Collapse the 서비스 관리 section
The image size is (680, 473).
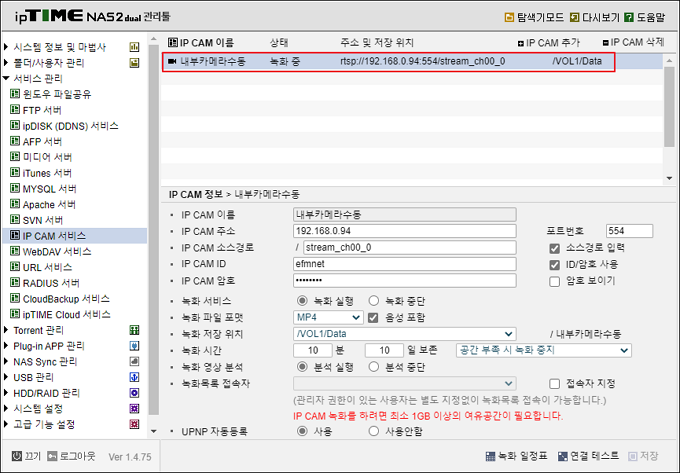[6, 78]
